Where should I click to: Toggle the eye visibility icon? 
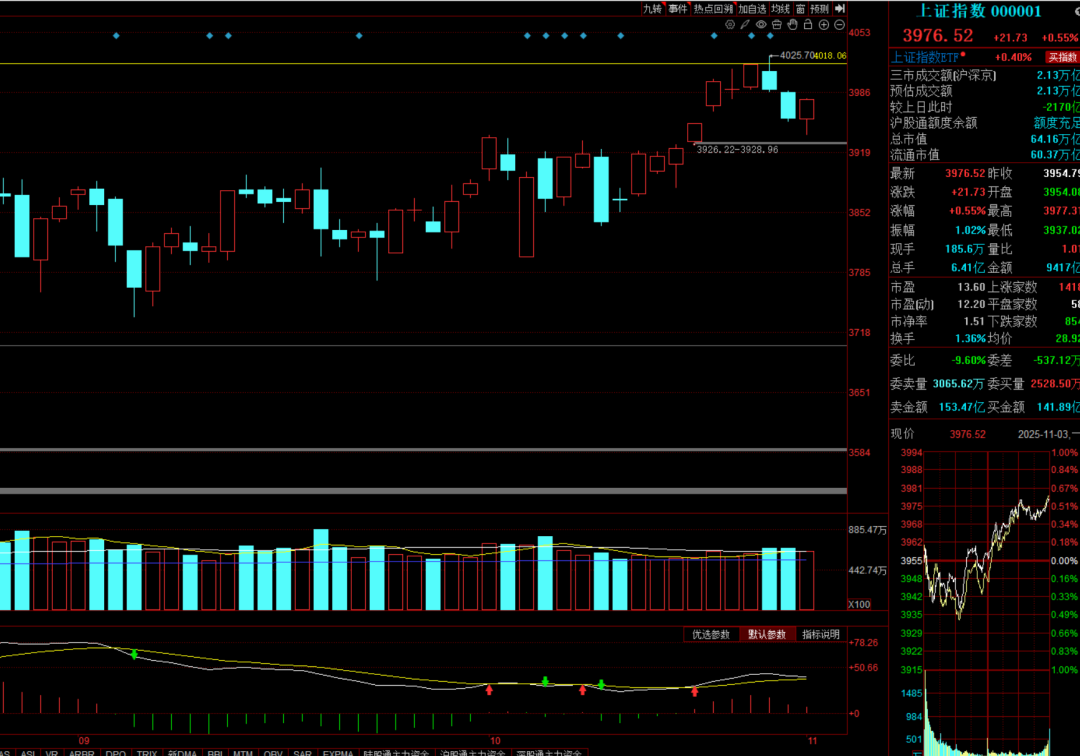pos(761,24)
